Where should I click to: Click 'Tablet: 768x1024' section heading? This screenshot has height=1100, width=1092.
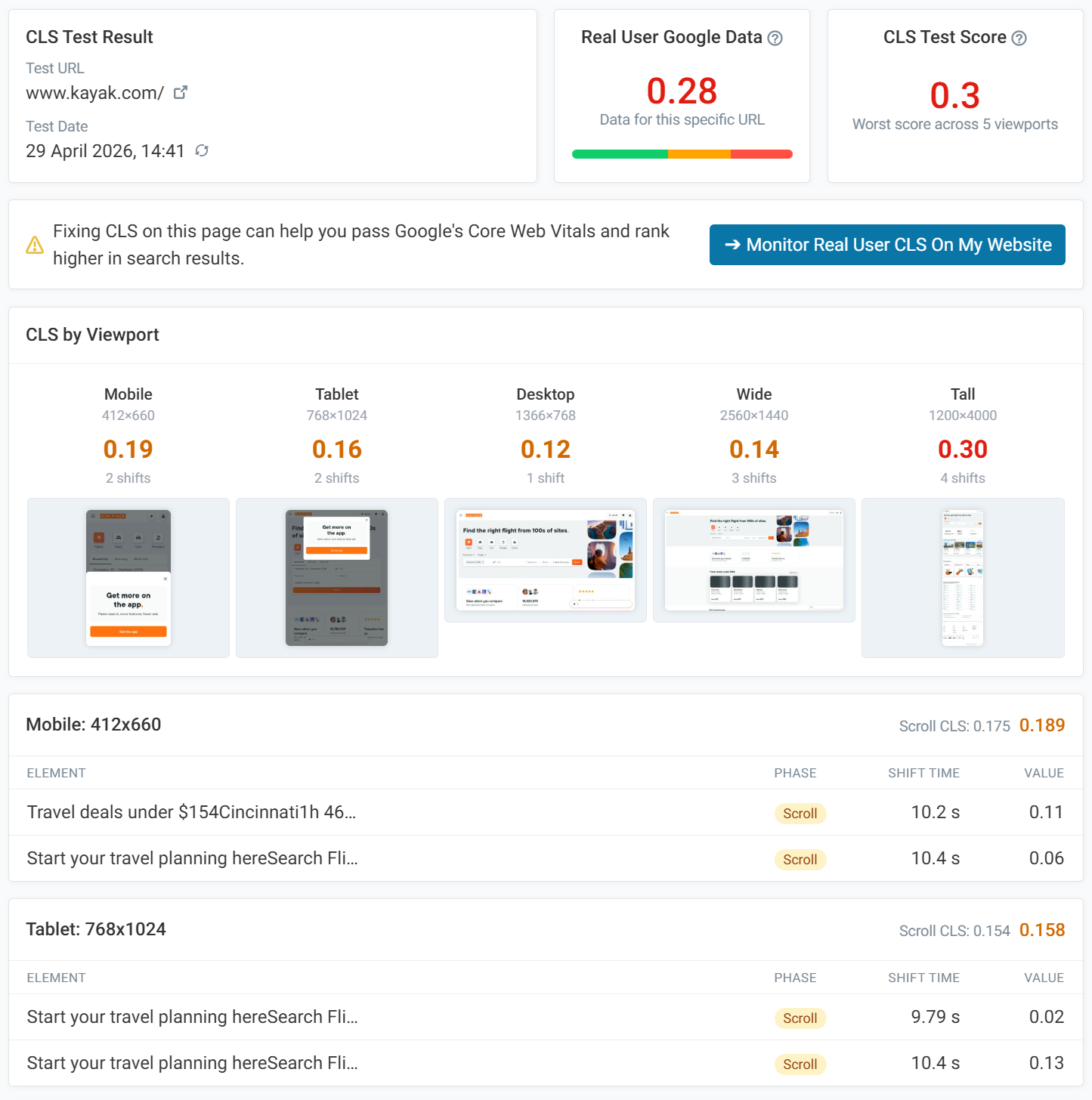(96, 929)
